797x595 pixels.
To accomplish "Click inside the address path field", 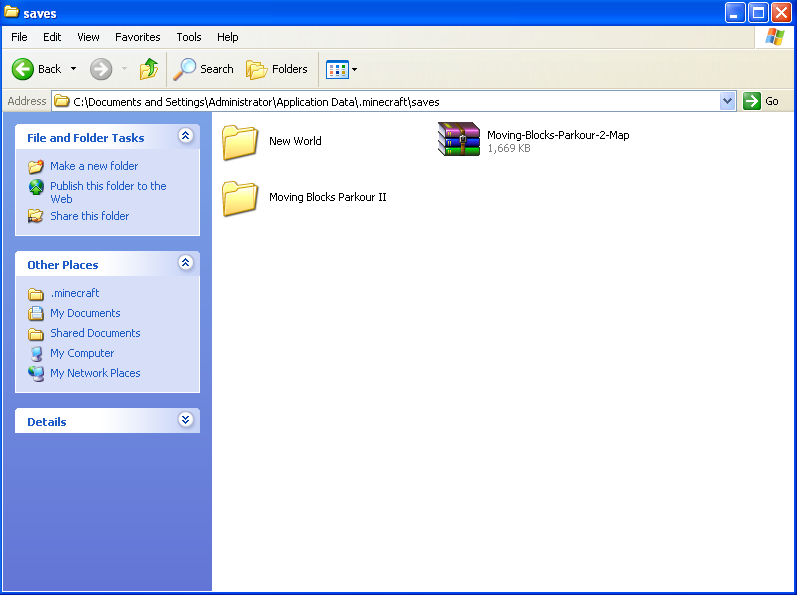I will [400, 101].
